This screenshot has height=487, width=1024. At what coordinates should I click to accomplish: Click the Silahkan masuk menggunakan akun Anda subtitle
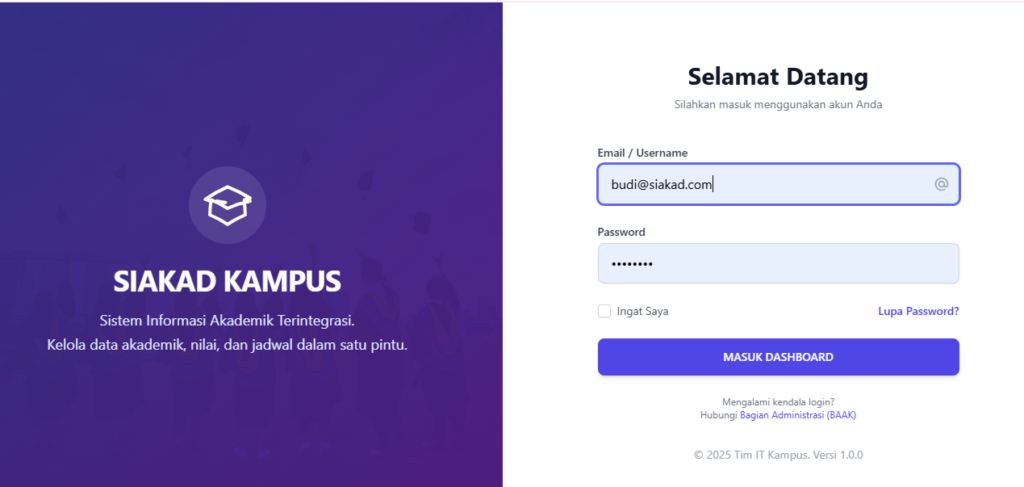[778, 104]
